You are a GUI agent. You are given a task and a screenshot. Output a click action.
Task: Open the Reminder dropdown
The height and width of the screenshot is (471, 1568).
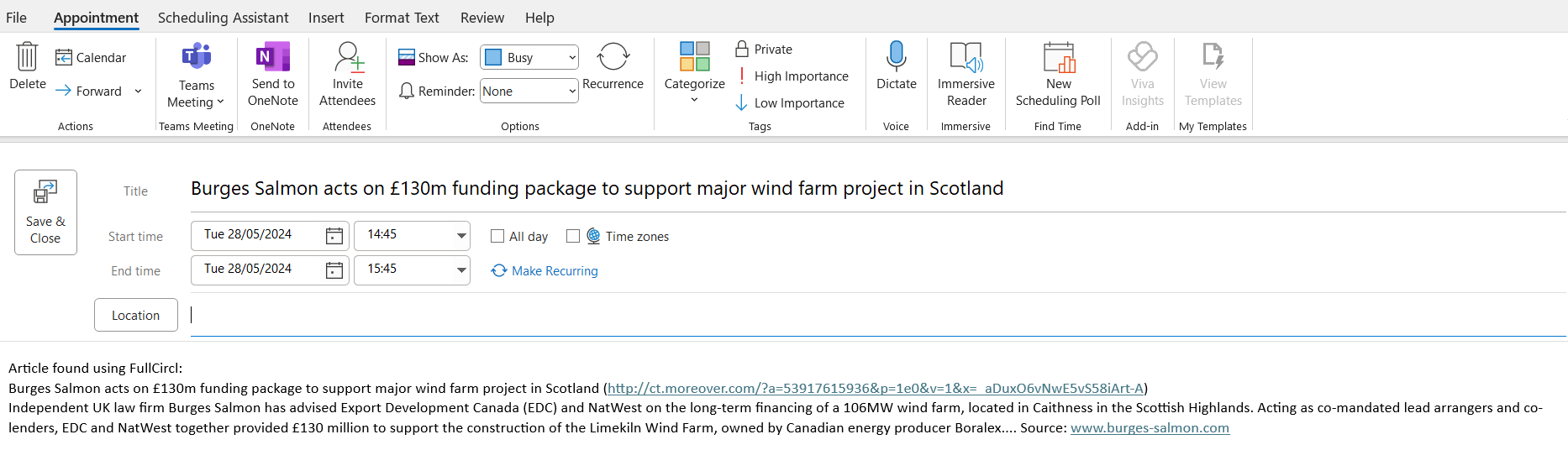[529, 91]
